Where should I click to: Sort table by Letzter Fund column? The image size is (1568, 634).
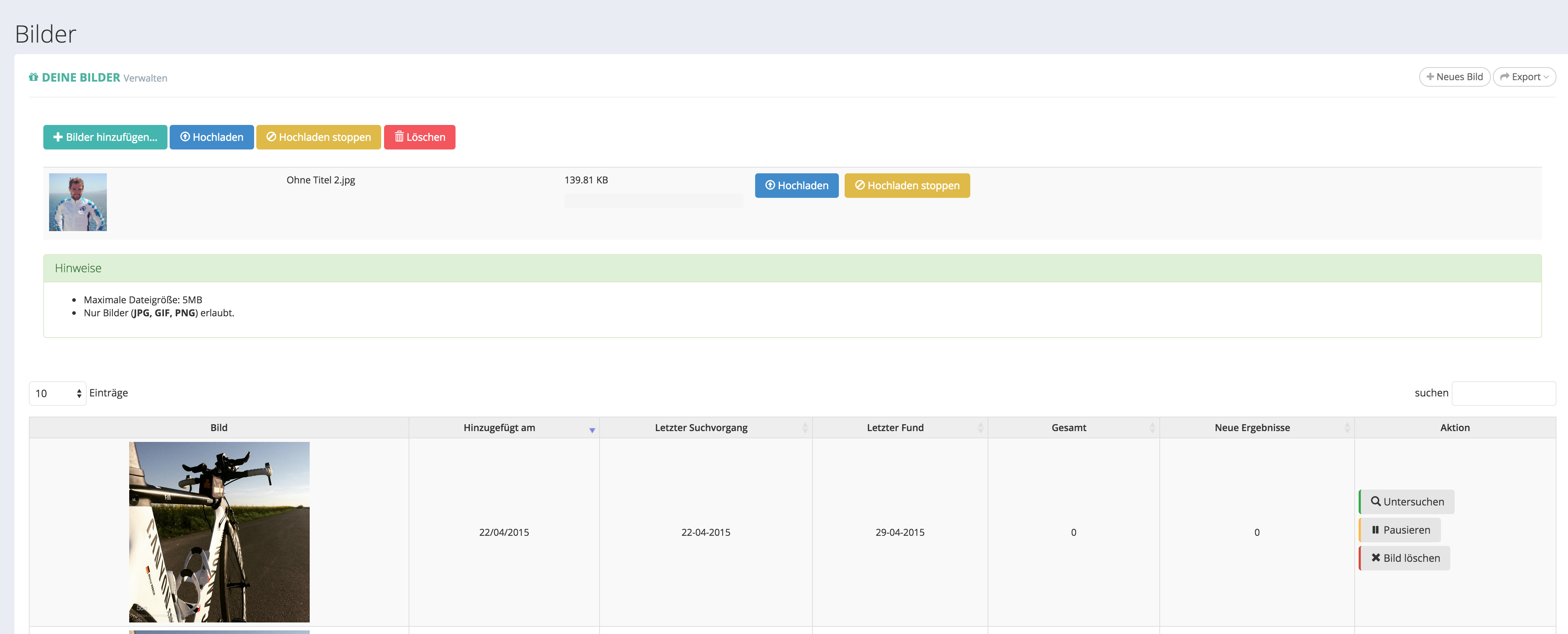pyautogui.click(x=900, y=427)
